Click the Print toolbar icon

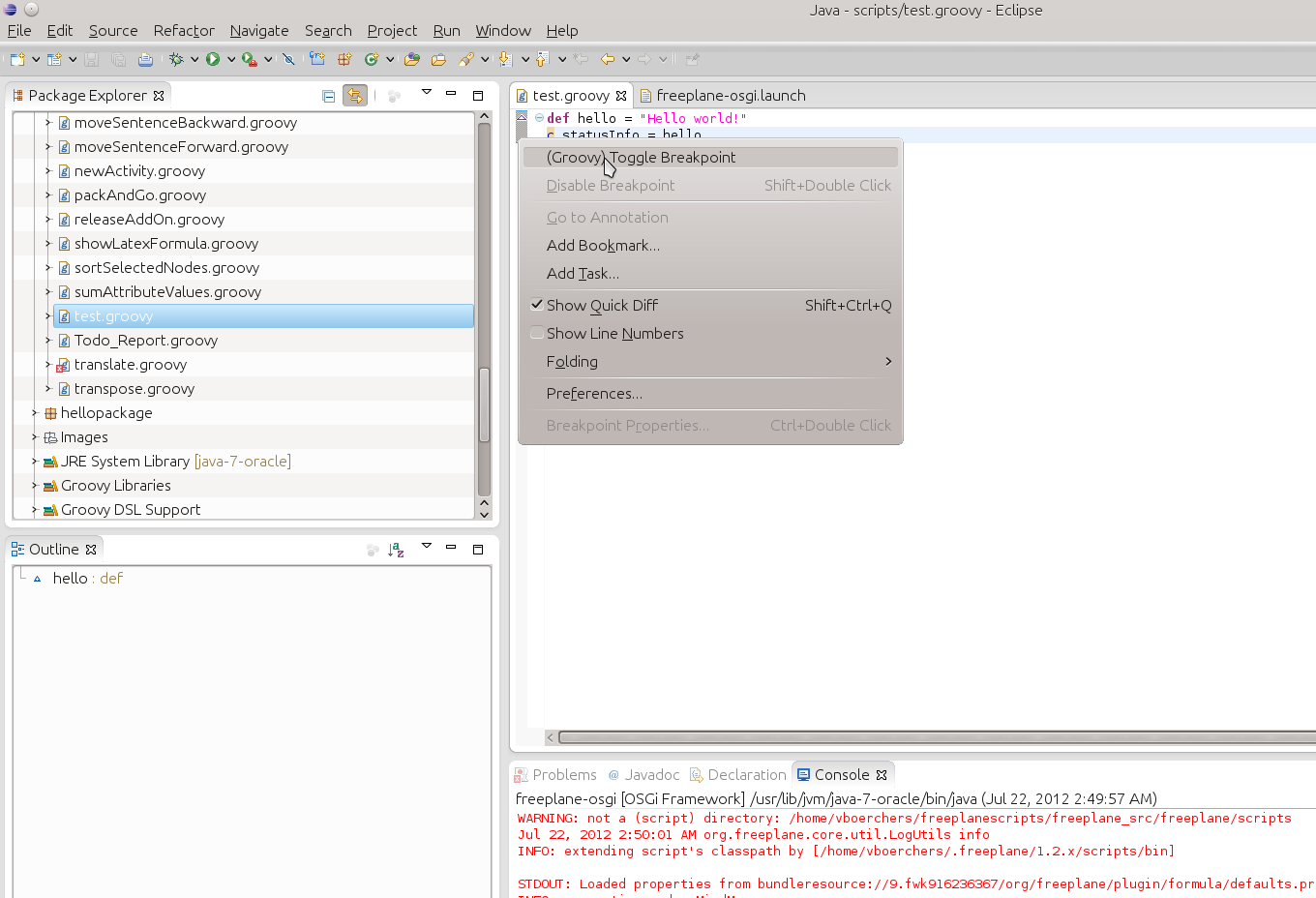pyautogui.click(x=145, y=59)
